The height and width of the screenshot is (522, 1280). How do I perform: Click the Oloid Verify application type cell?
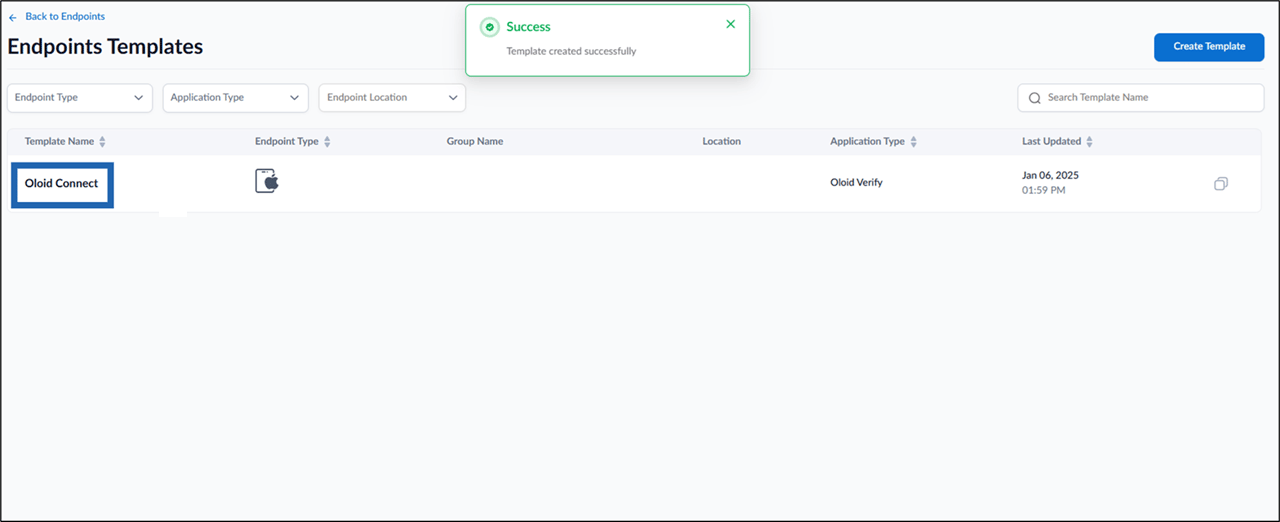pos(856,183)
